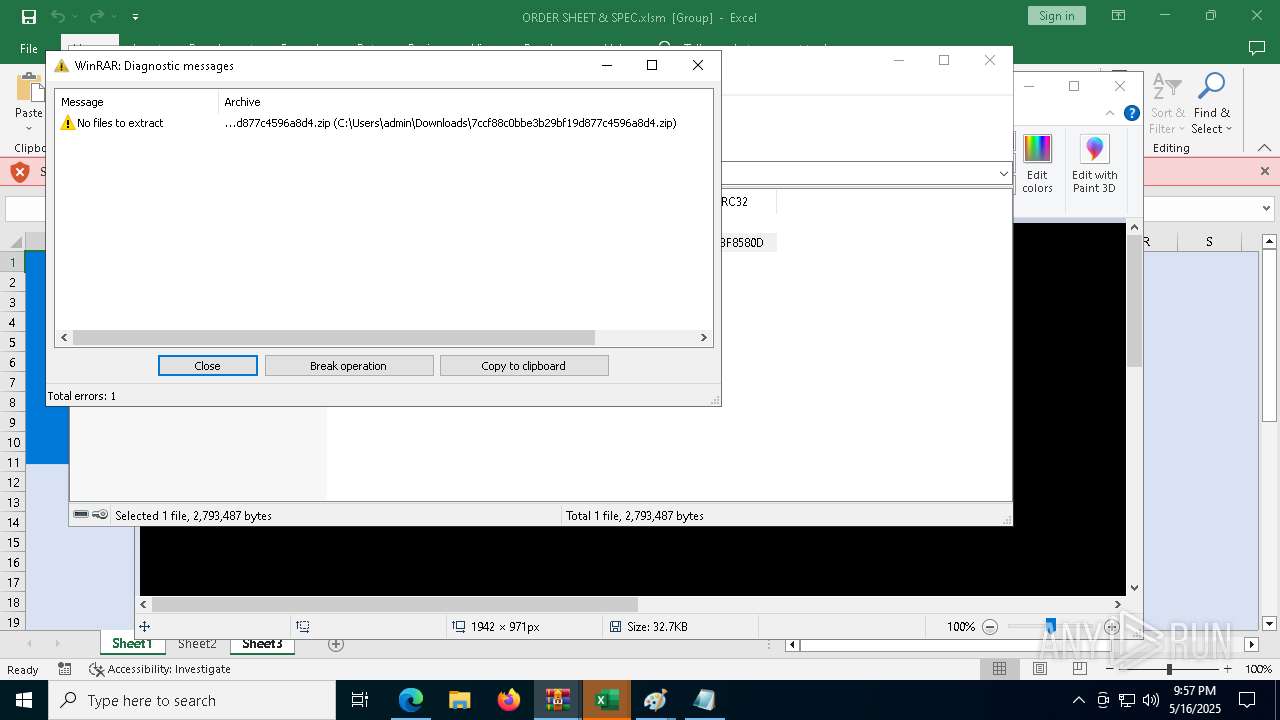Switch to Page Break Preview

1079,669
